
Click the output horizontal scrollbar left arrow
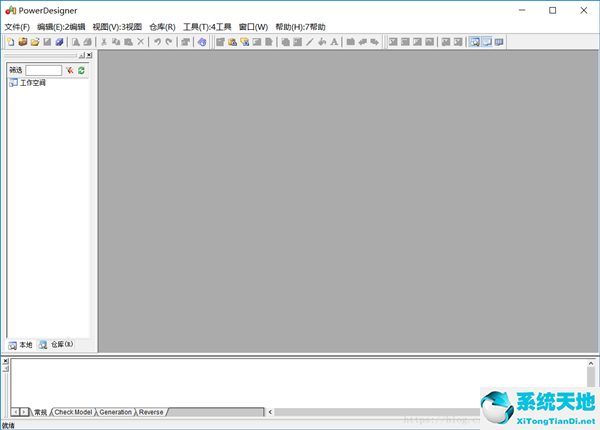(270, 412)
